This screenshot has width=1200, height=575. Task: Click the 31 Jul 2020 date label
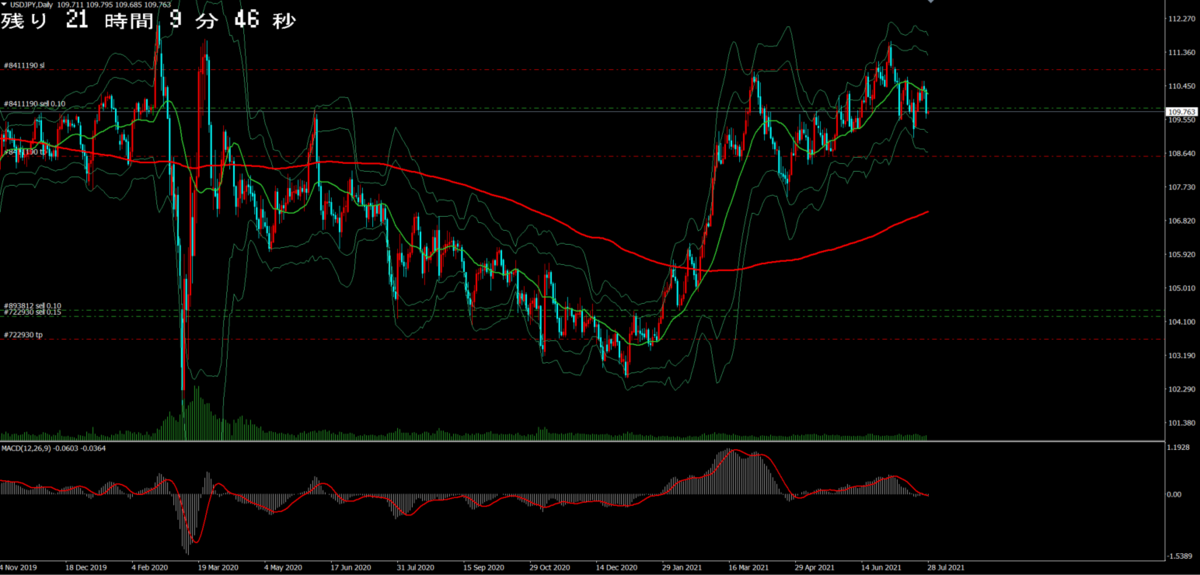pos(414,567)
